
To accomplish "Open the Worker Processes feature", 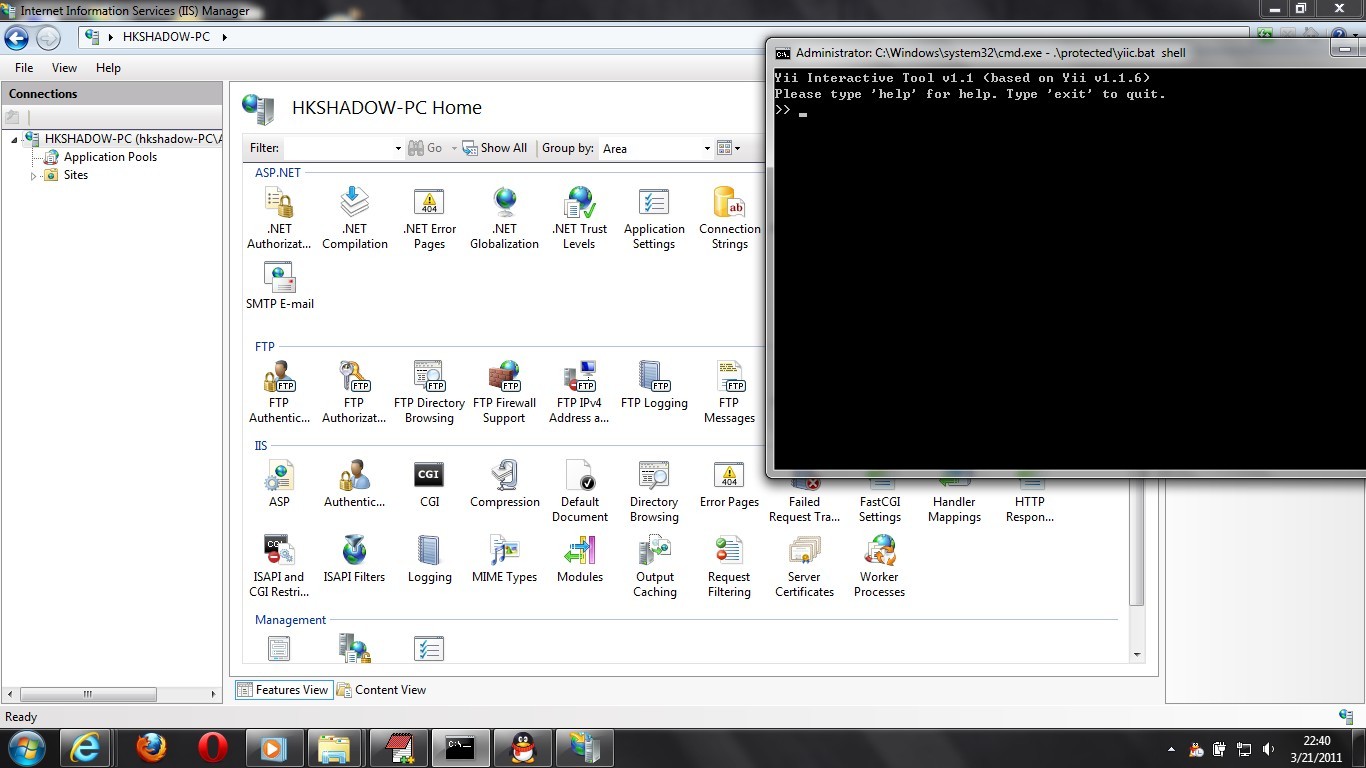I will (879, 566).
